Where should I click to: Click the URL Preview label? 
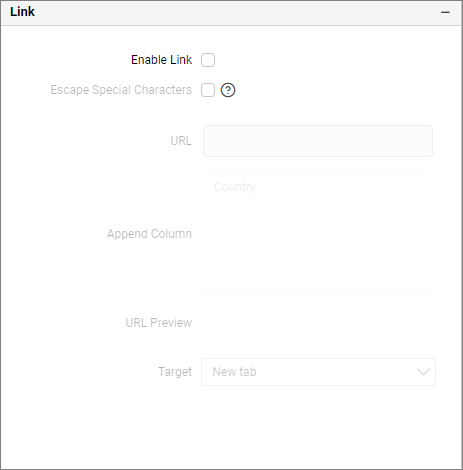(159, 323)
